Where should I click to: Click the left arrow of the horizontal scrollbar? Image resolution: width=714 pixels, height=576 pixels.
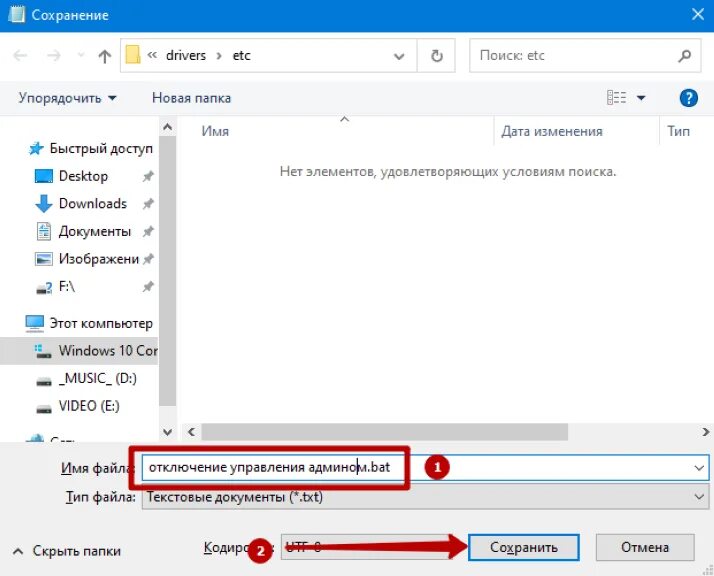(x=192, y=432)
